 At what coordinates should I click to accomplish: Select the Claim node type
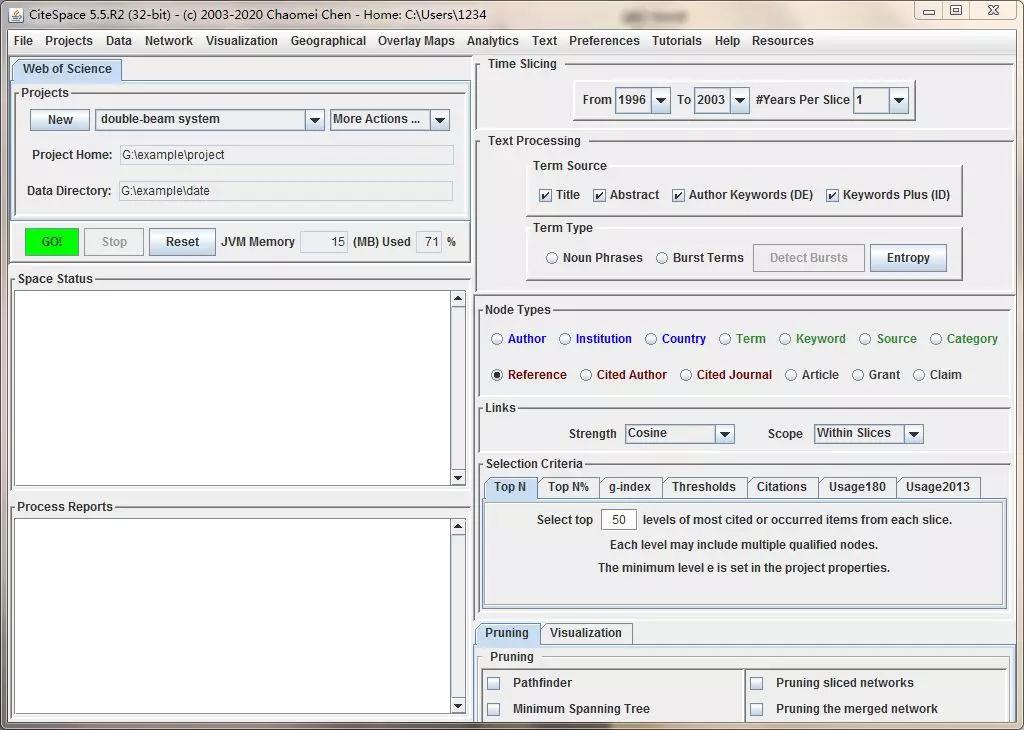[x=919, y=375]
